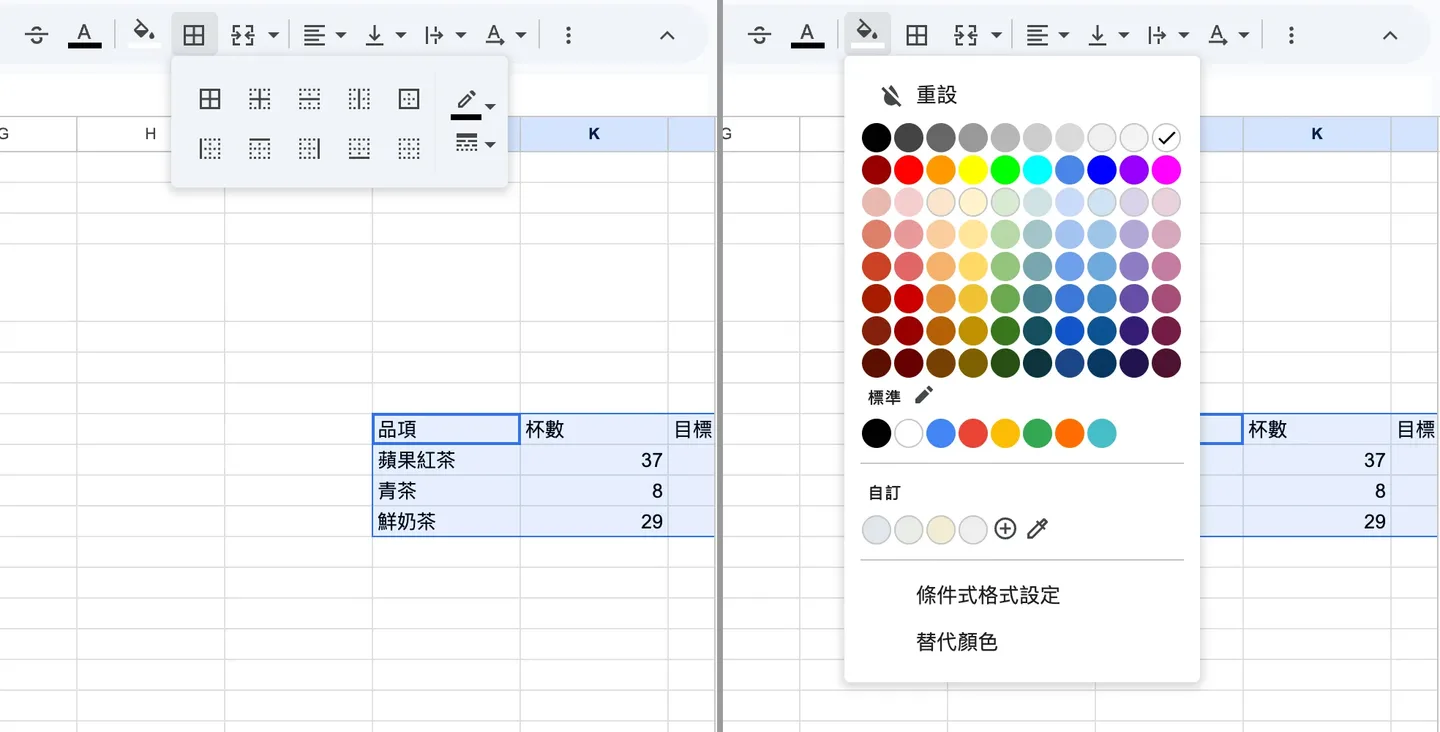Screen dimensions: 1440x732
Task: Open 條件式格式設定 conditional formatting
Action: point(988,596)
